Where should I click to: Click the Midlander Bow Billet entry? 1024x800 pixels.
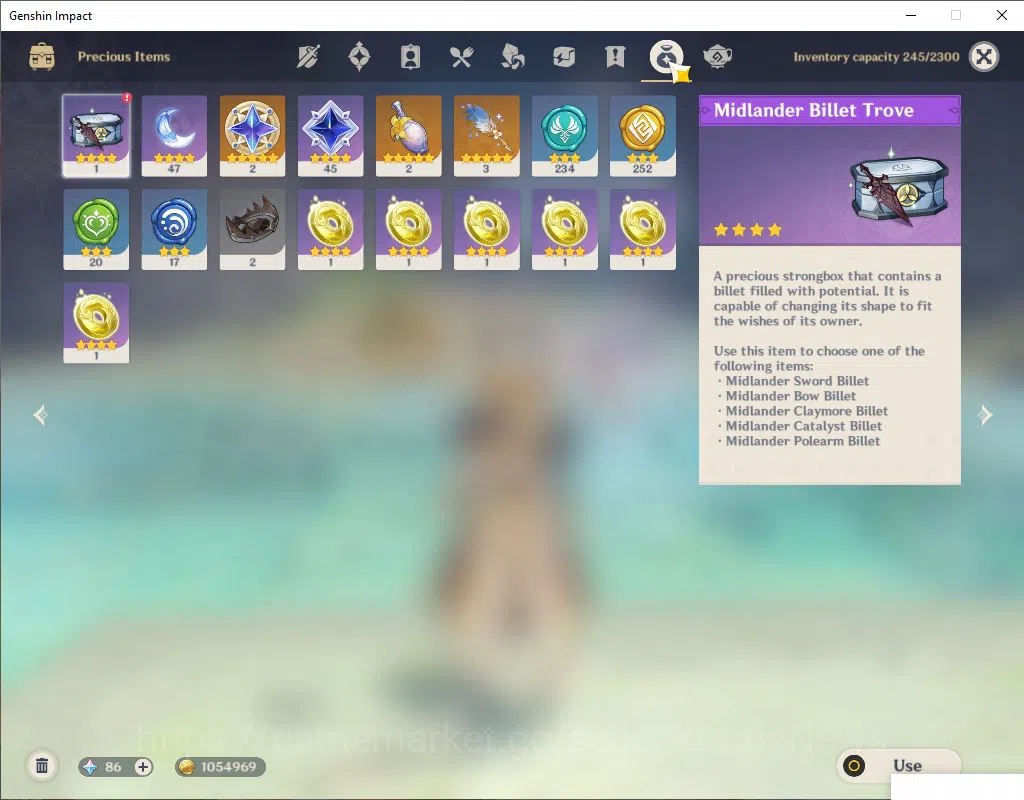790,396
